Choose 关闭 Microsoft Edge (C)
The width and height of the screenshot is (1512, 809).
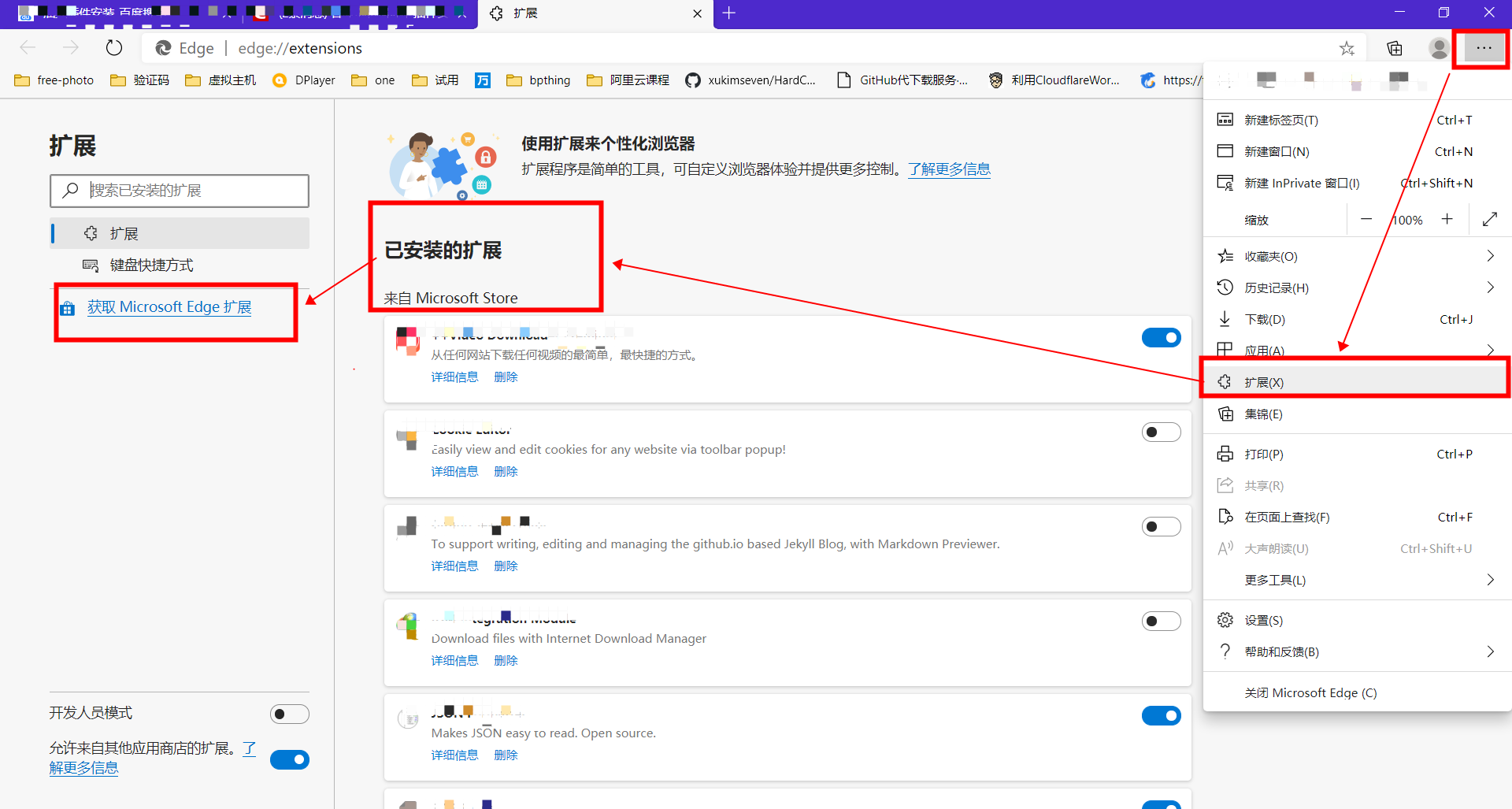(x=1357, y=693)
